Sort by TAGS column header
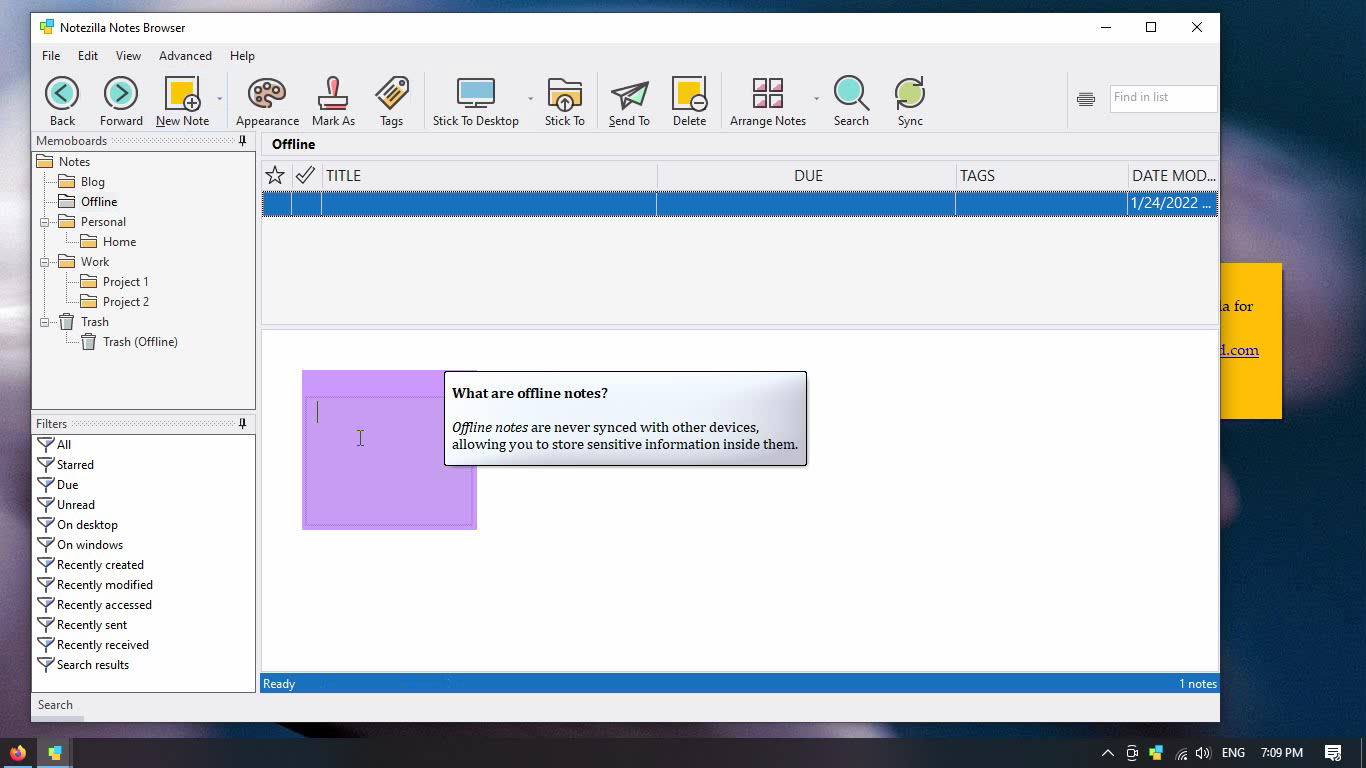 pos(1042,175)
